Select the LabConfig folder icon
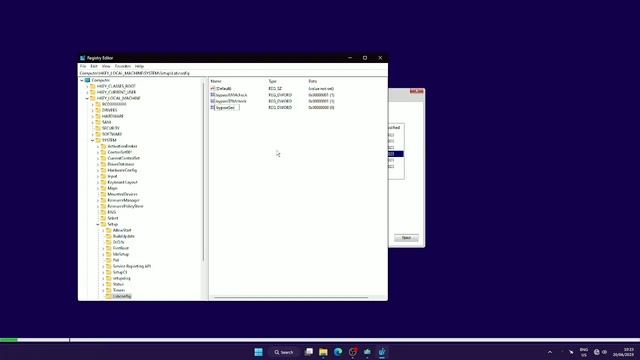Image resolution: width=640 pixels, height=360 pixels. (109, 296)
